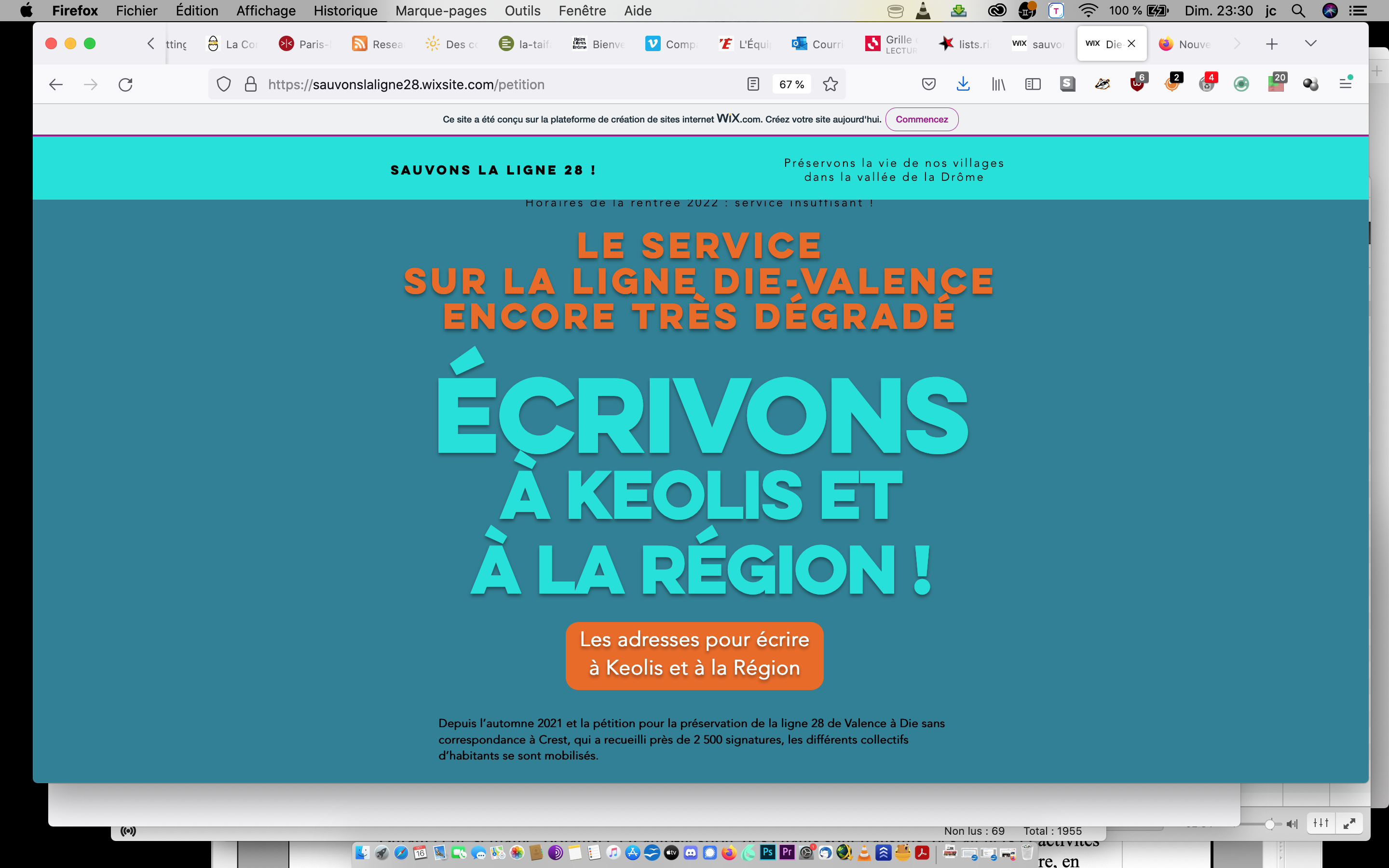Open the Marque-pages menu

(x=441, y=10)
